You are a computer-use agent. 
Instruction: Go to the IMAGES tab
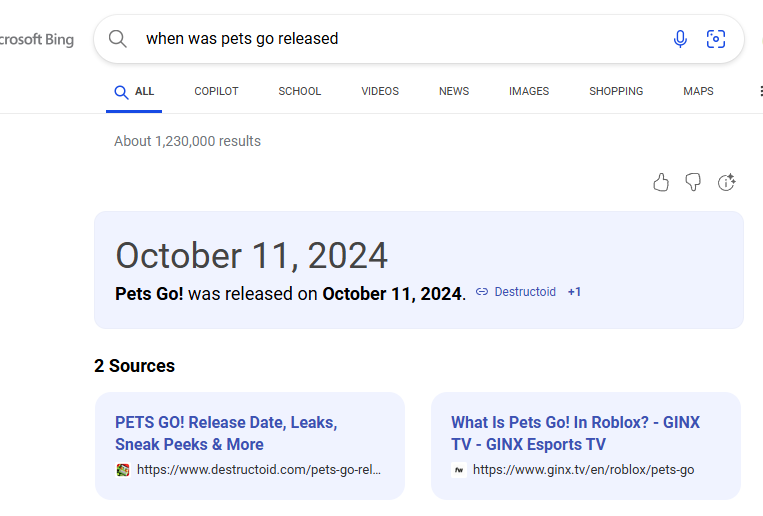(529, 91)
